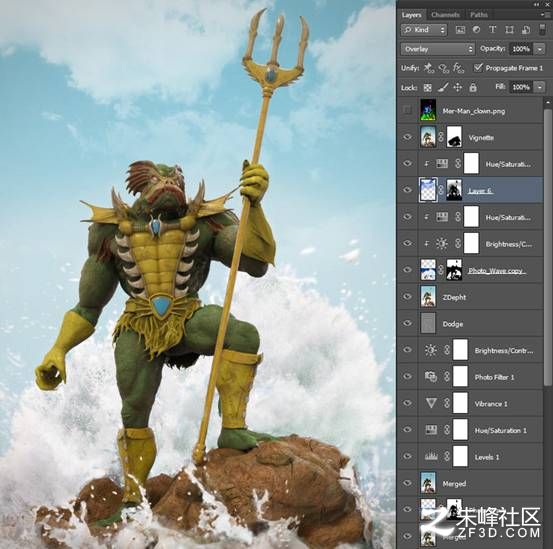Filter layers by type layers icon
Screen dimensions: 553x549
tap(493, 30)
